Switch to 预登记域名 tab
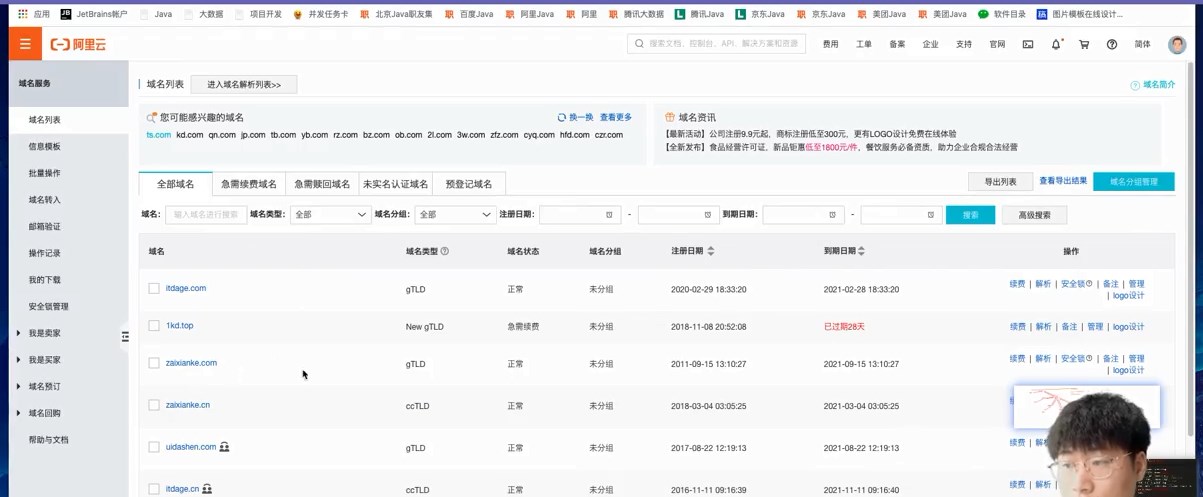Viewport: 1203px width, 497px height. (469, 184)
